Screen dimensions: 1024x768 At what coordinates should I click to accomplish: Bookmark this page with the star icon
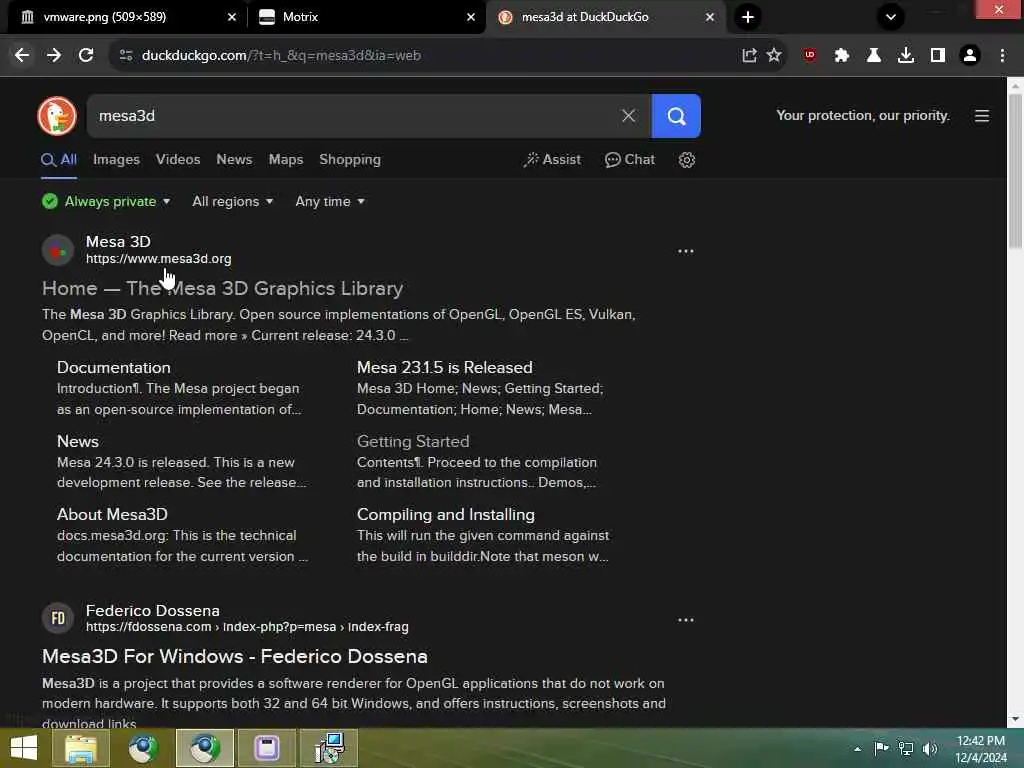tap(774, 56)
